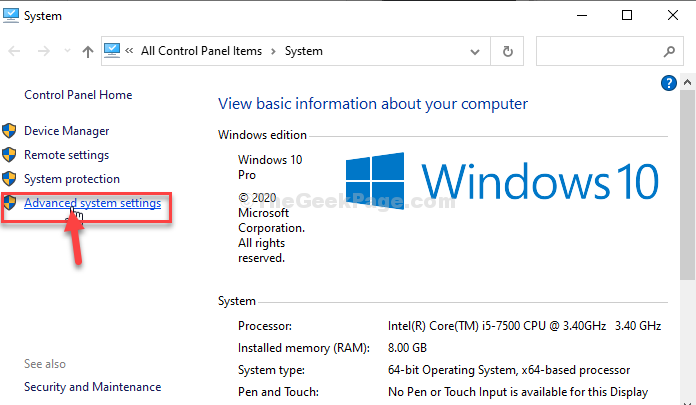Open Advanced system settings
Viewport: 696px width, 405px height.
[x=92, y=203]
